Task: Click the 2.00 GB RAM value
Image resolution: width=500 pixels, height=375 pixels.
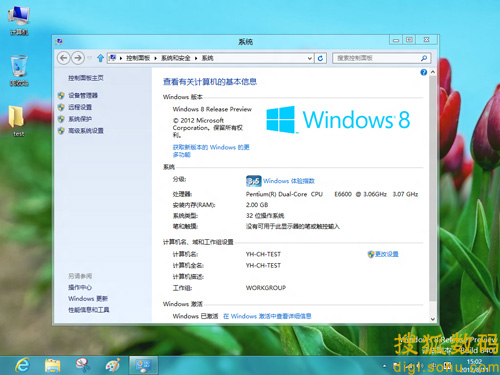Action: tap(257, 205)
